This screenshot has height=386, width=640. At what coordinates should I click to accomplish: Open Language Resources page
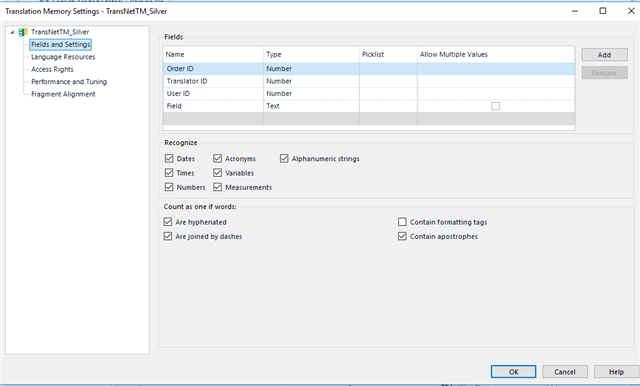[63, 57]
